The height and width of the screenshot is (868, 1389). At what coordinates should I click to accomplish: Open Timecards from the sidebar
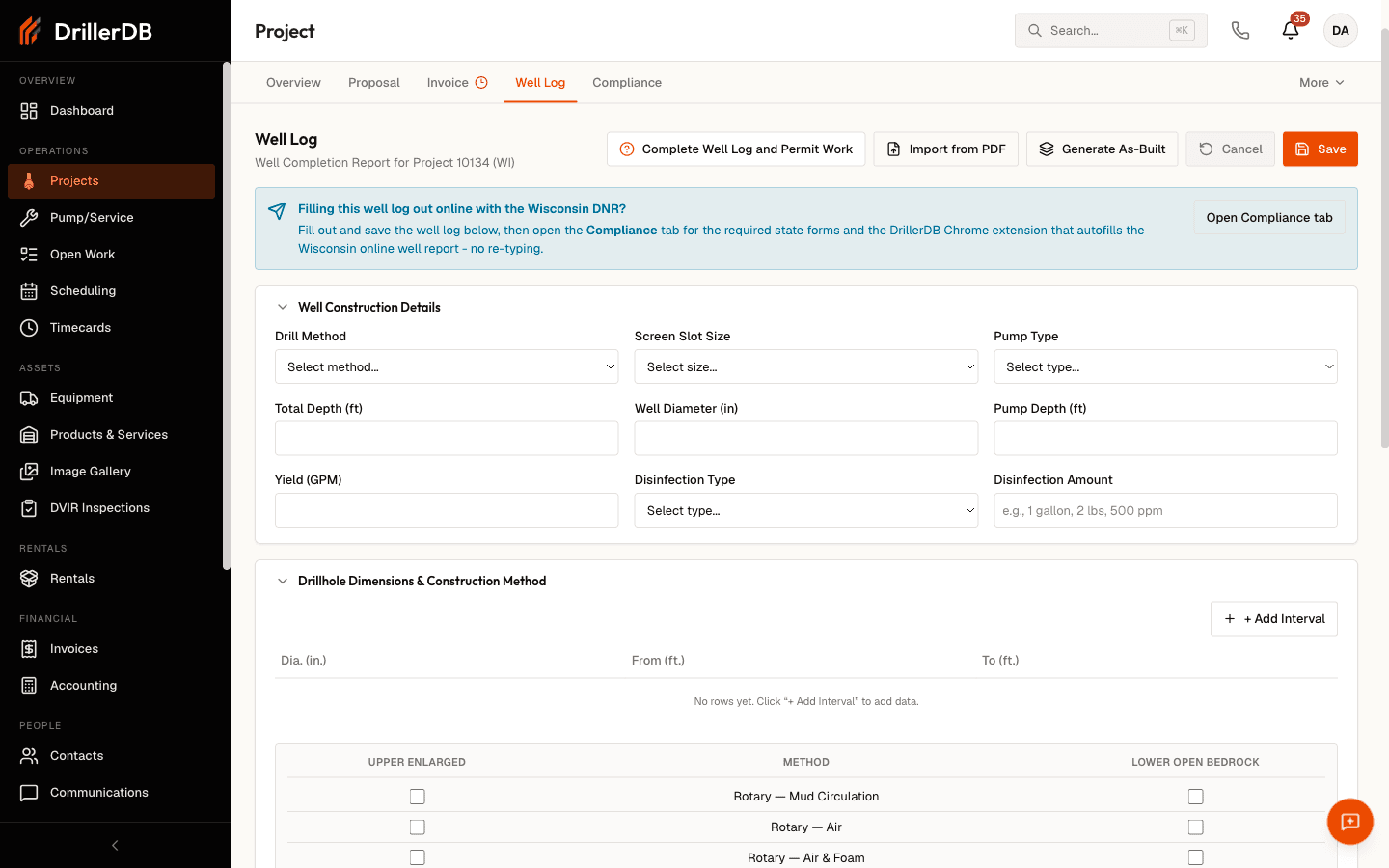(x=111, y=328)
